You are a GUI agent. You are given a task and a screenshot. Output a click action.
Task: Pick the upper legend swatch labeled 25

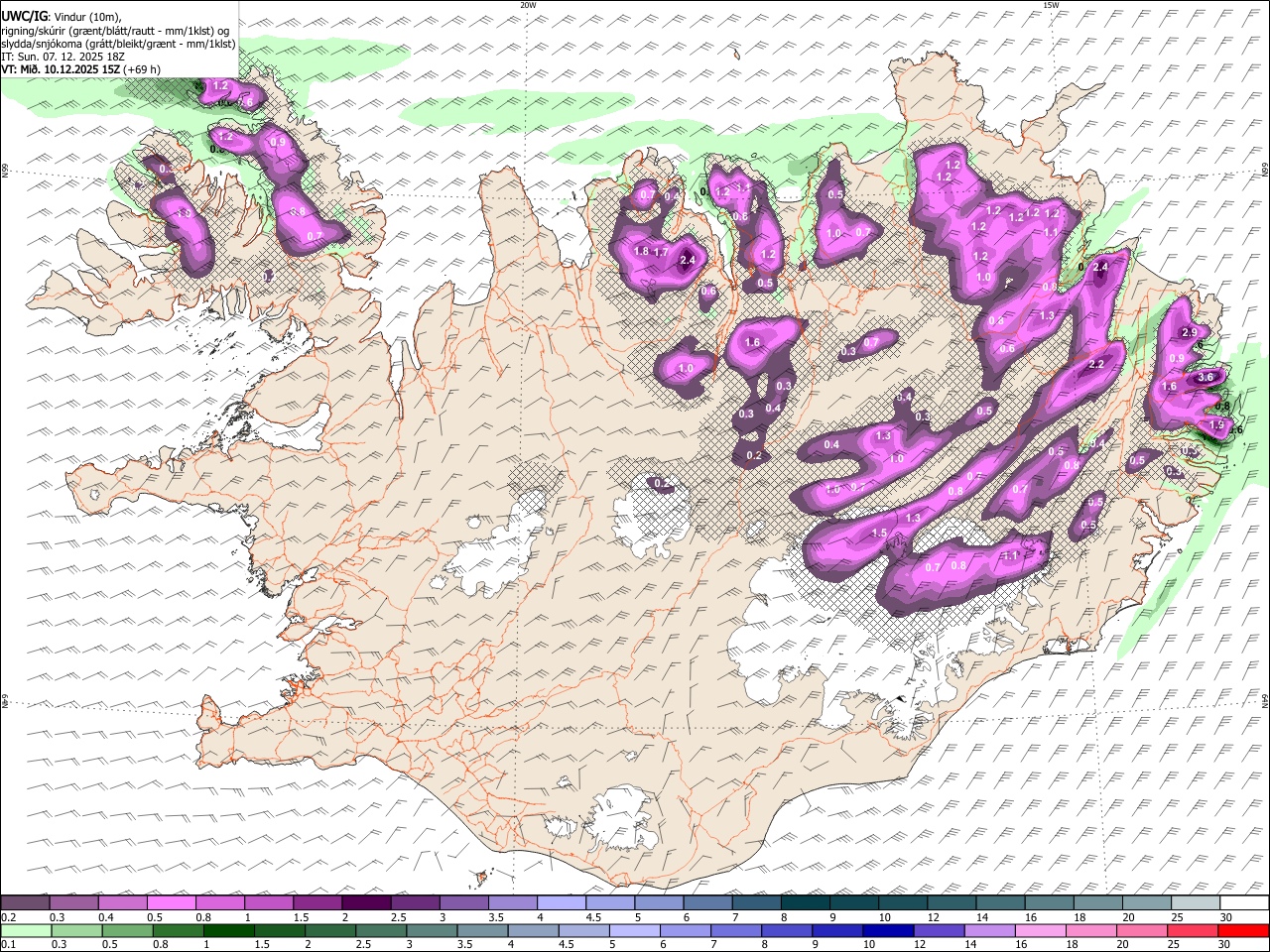pos(1197,902)
